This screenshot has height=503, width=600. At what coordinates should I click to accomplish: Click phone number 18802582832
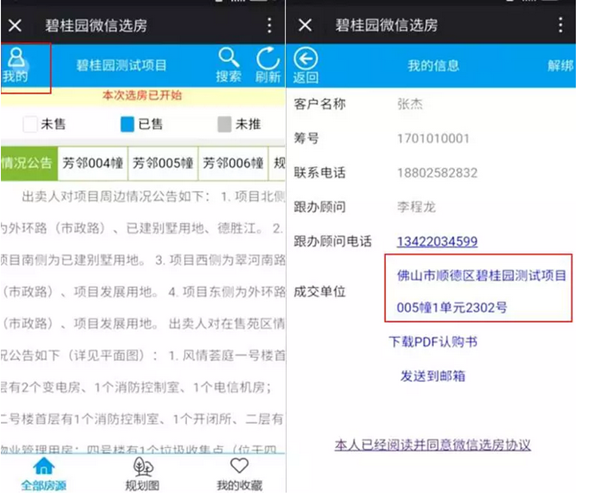pyautogui.click(x=437, y=173)
